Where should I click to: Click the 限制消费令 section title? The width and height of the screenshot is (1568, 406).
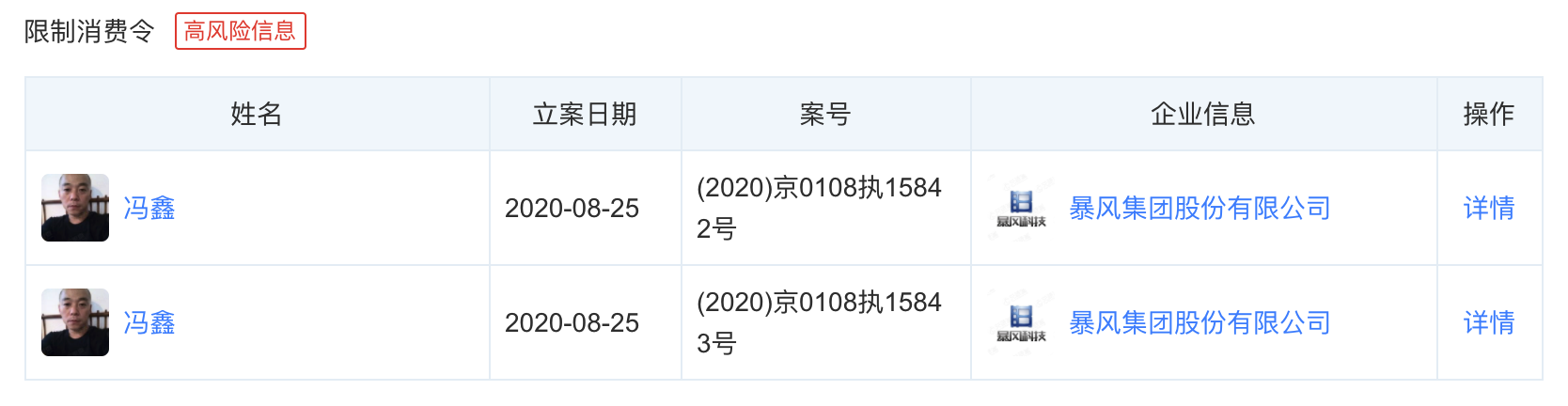89,31
